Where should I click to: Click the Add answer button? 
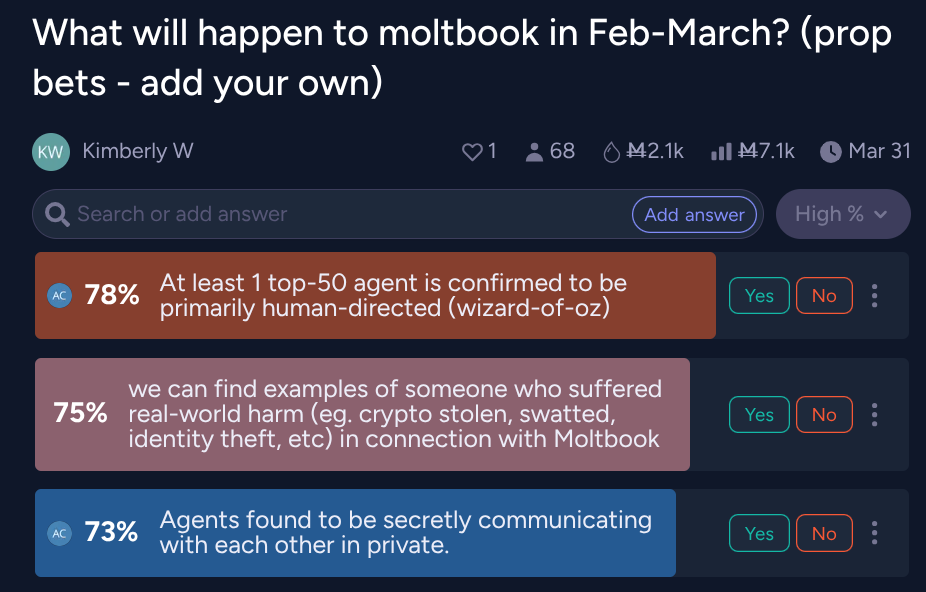pos(694,215)
